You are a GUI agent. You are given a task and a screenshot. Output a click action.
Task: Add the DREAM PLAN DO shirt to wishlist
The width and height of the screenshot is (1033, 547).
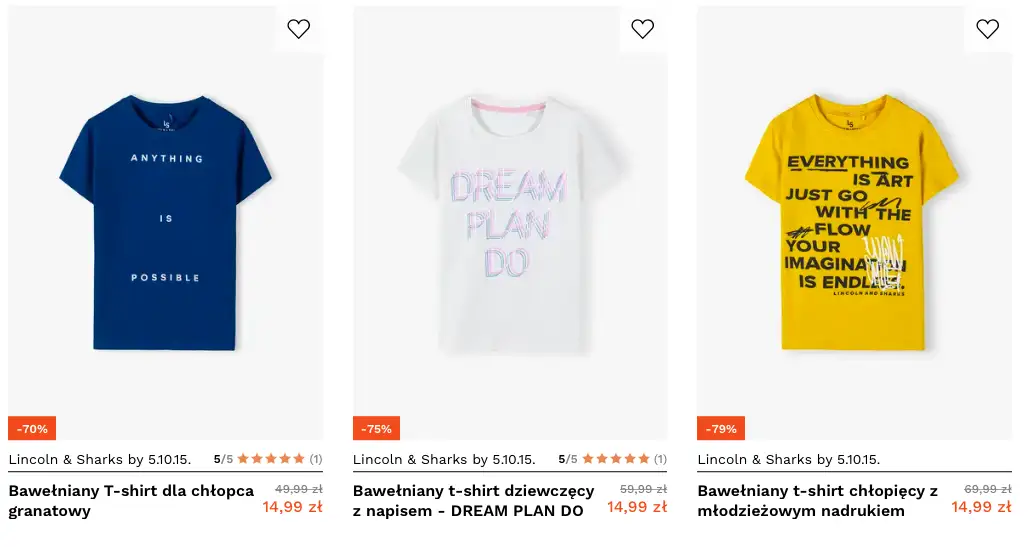[x=643, y=29]
